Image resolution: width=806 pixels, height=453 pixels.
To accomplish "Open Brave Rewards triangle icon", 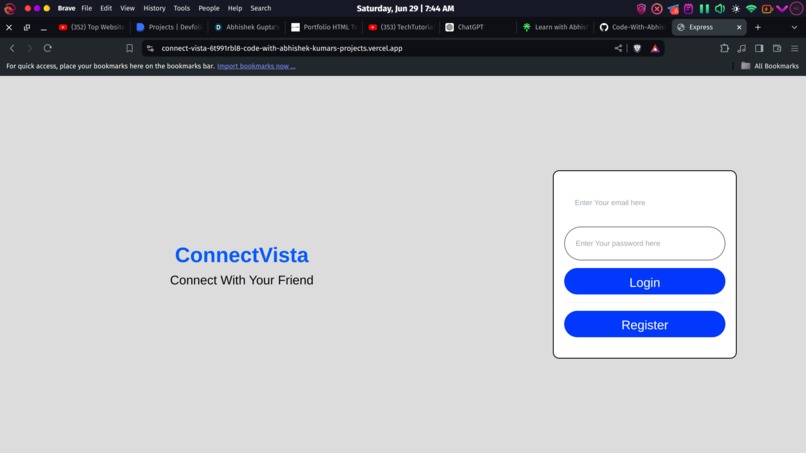I will coord(655,48).
